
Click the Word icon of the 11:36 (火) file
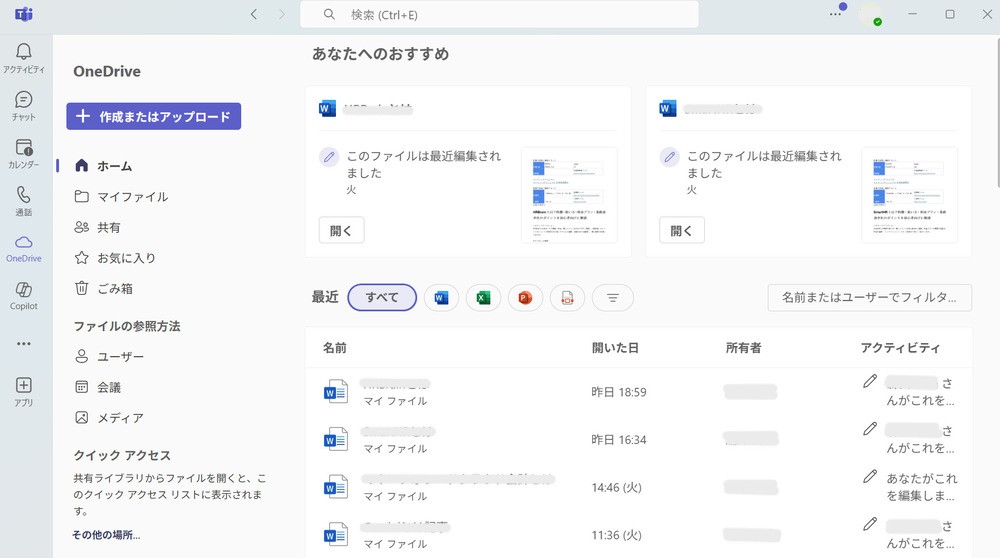click(x=336, y=535)
